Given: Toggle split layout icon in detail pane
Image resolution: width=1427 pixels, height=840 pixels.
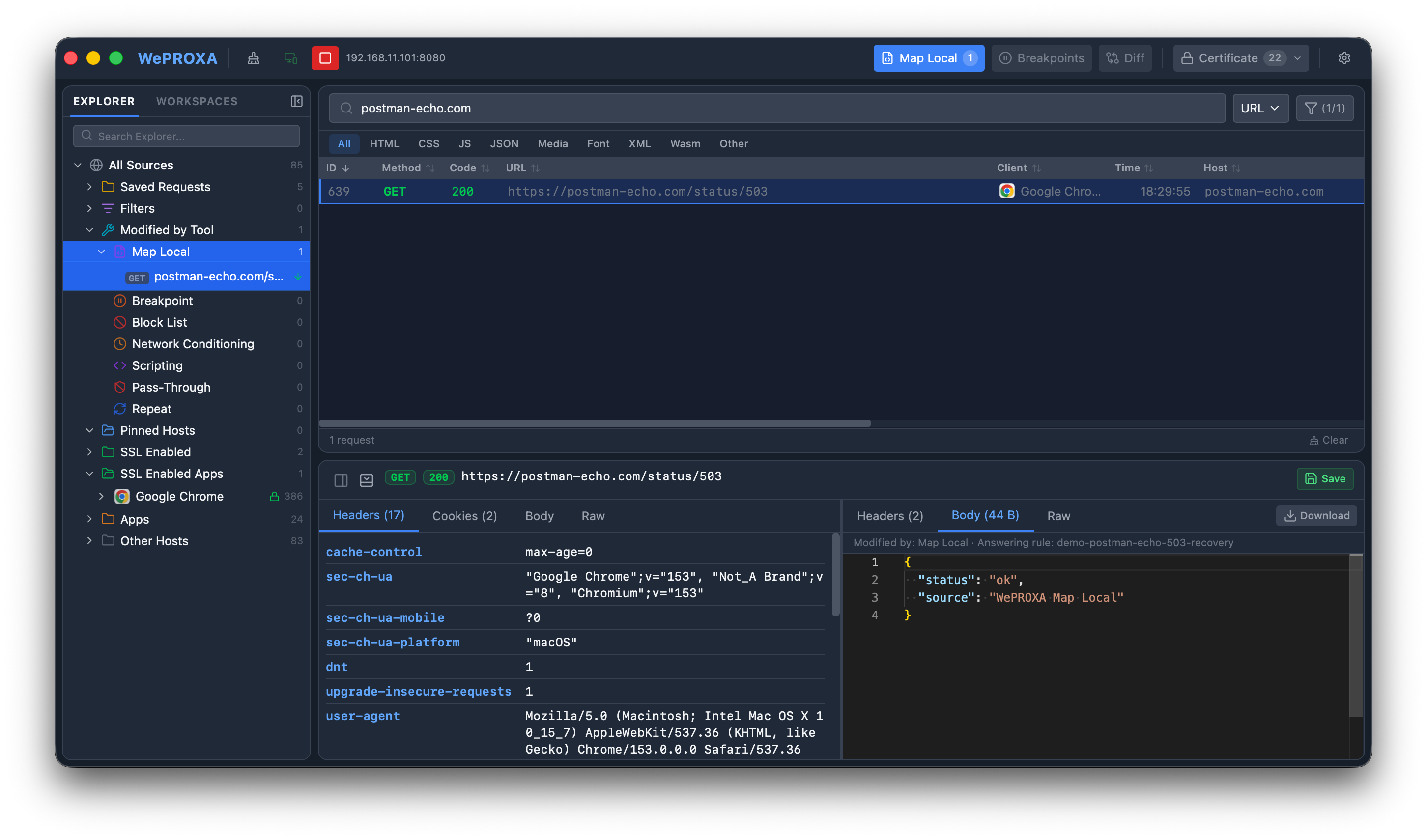Looking at the screenshot, I should coord(341,480).
